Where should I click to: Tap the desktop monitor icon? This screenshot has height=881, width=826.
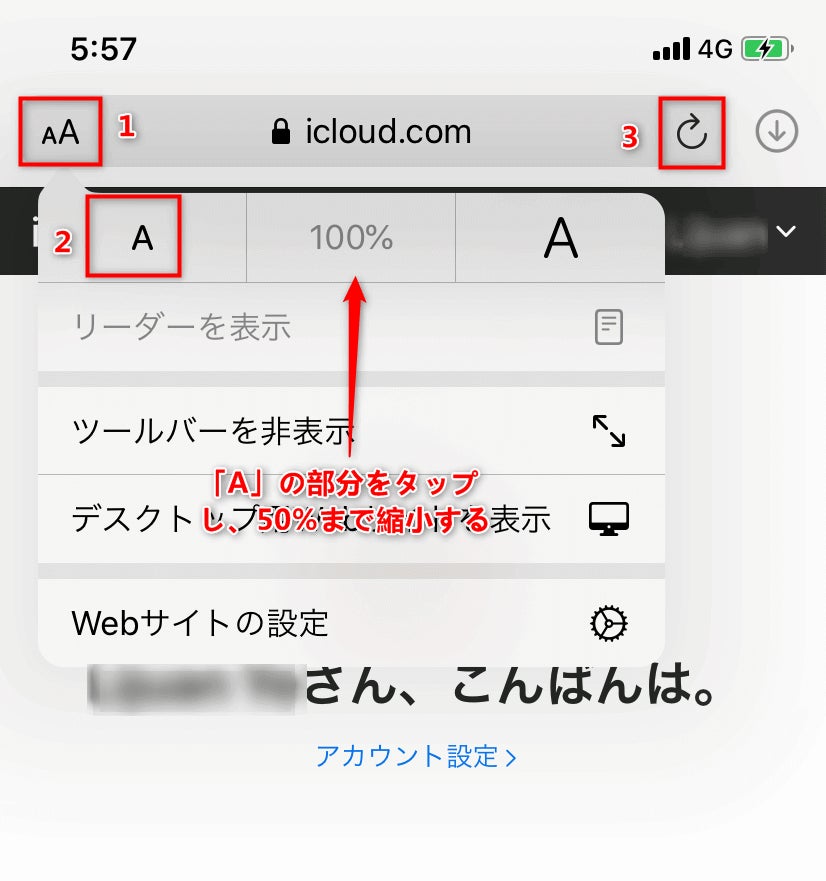click(x=609, y=519)
